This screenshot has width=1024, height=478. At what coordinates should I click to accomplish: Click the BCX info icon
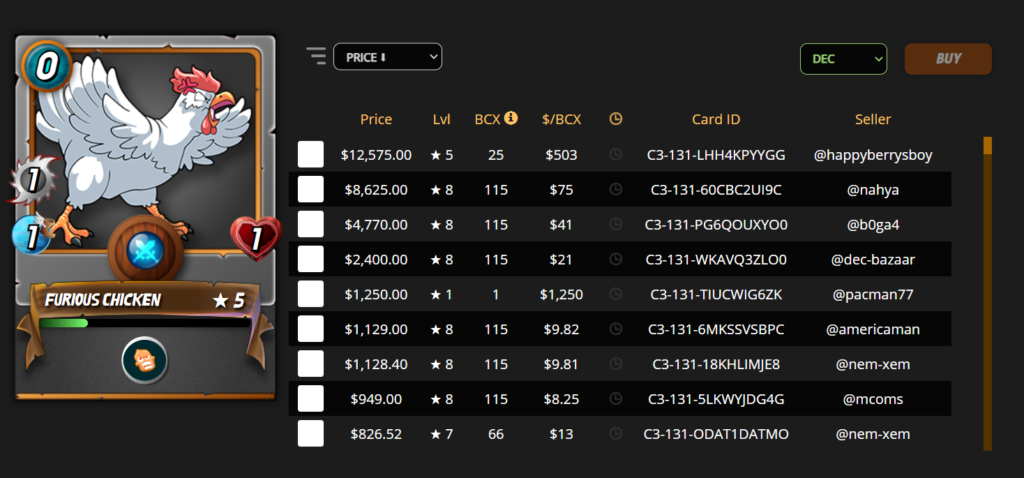point(511,119)
